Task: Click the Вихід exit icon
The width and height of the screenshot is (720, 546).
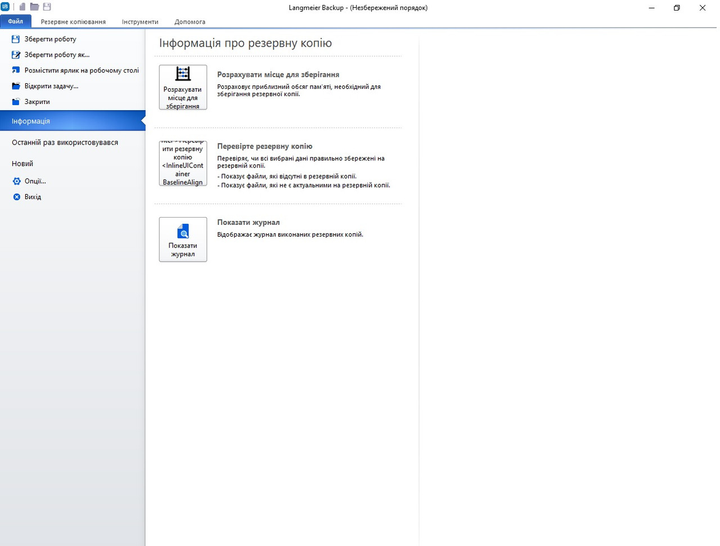Action: click(x=17, y=197)
